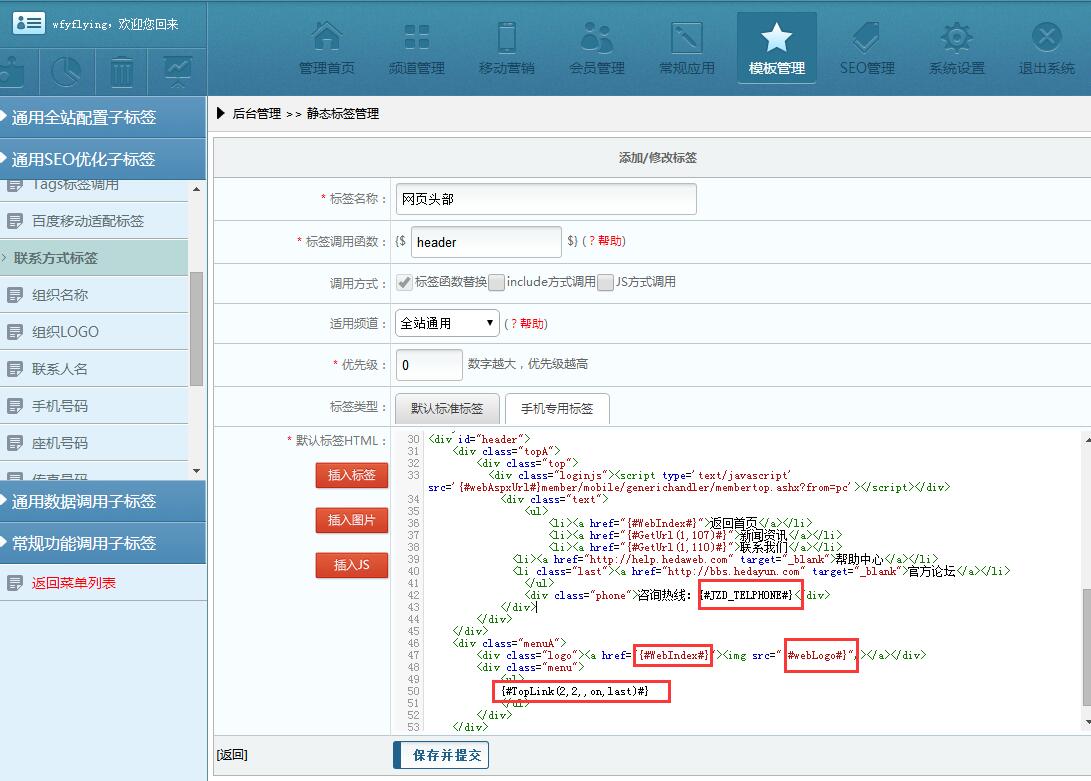Click the 移动营销 phone icon
This screenshot has height=781, width=1091.
point(506,38)
